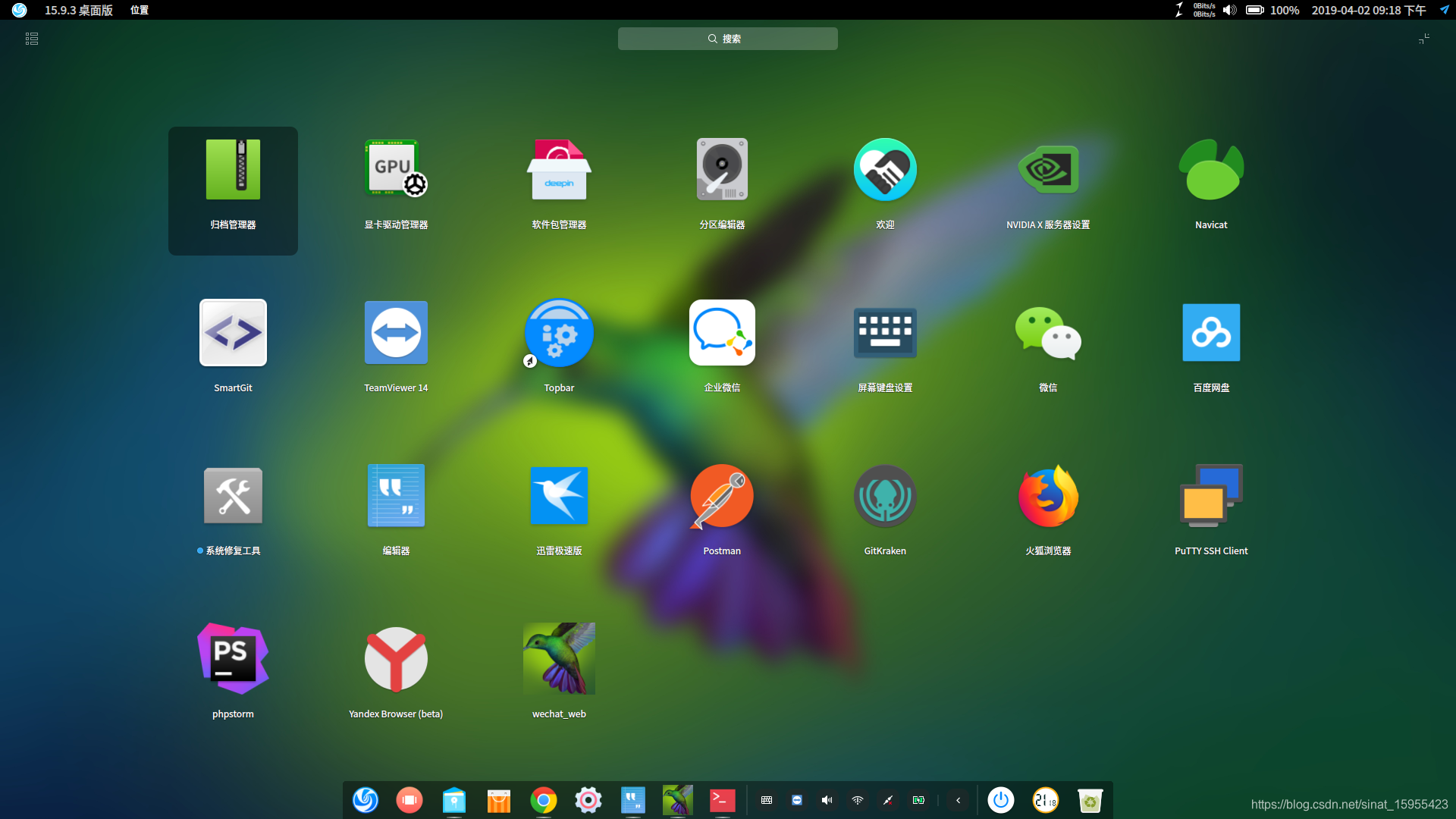Open editor icon in dock

[x=633, y=800]
